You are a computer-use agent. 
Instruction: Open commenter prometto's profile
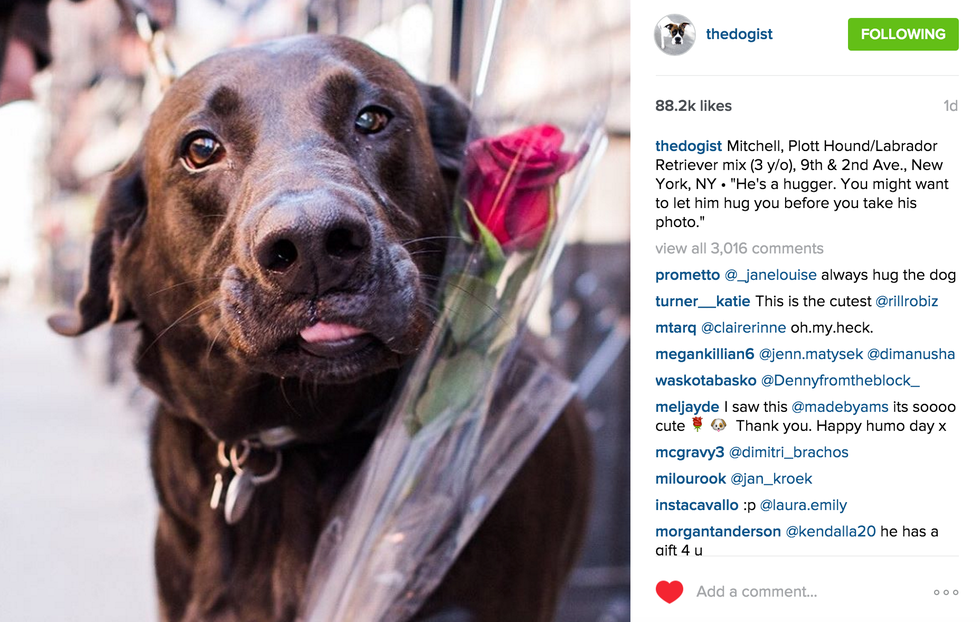click(688, 275)
